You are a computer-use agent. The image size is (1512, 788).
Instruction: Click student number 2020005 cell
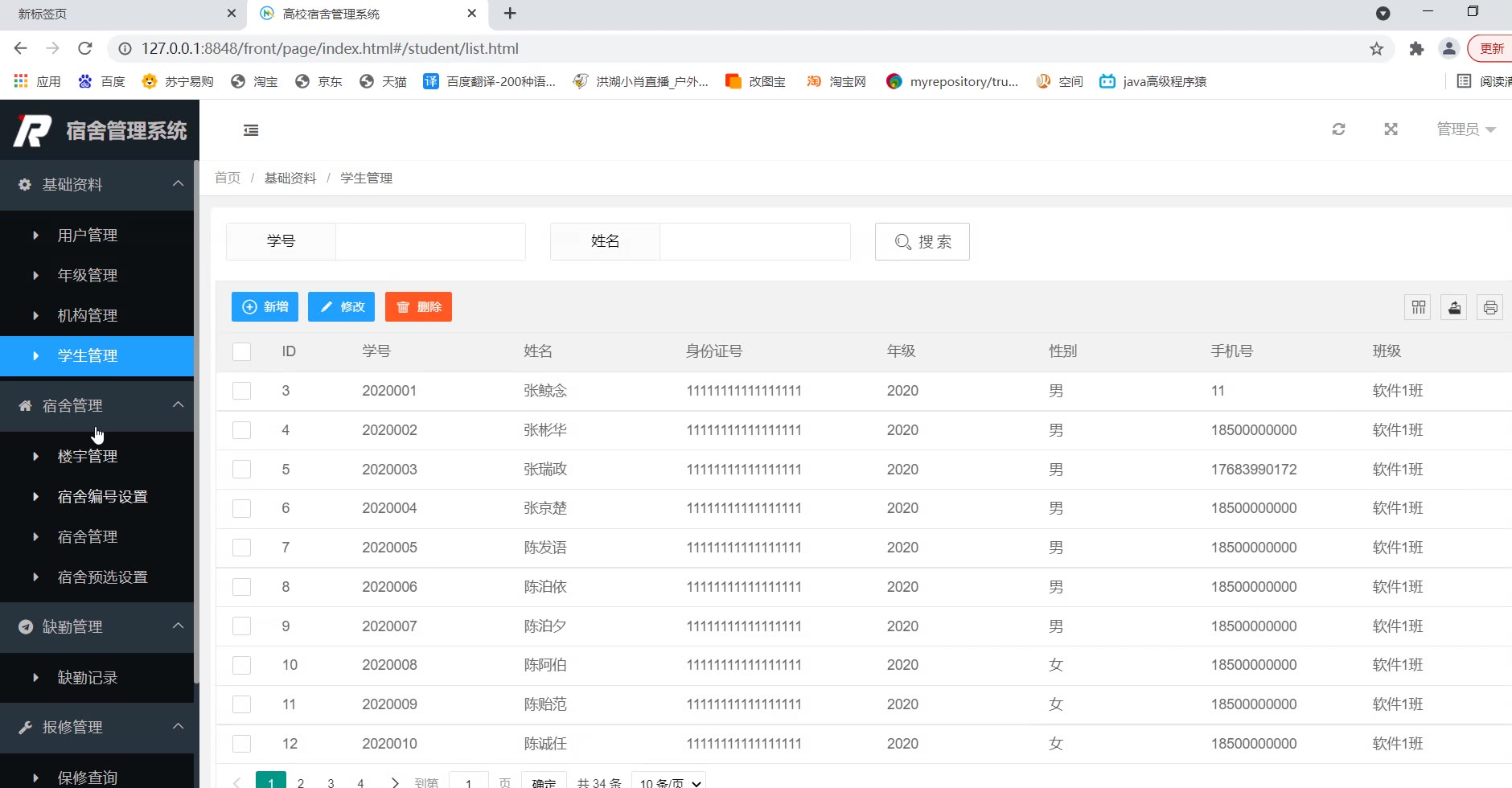(389, 548)
